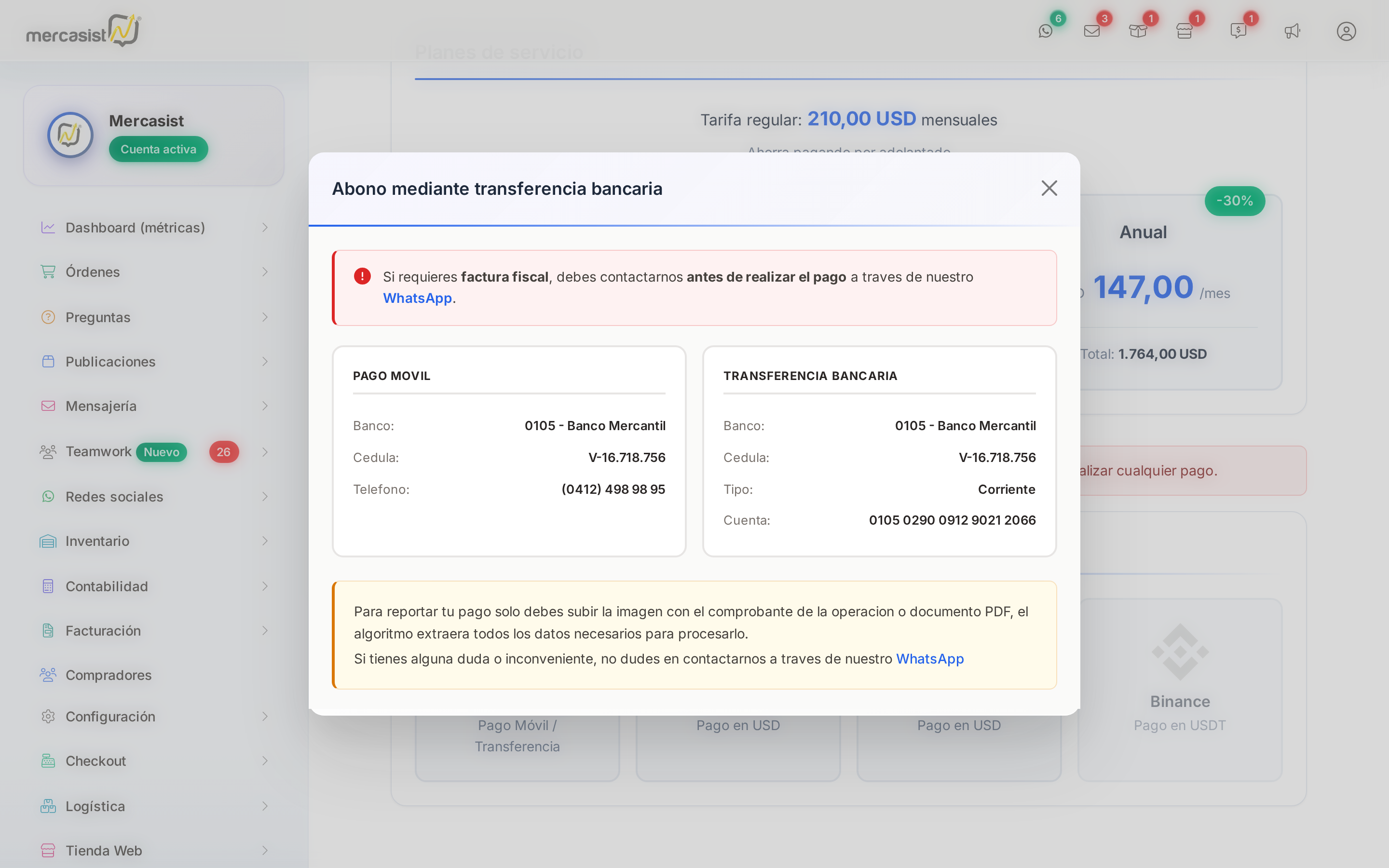This screenshot has width=1389, height=868.
Task: Click account number 0105 0290 0912 9021 2066
Action: 952,520
